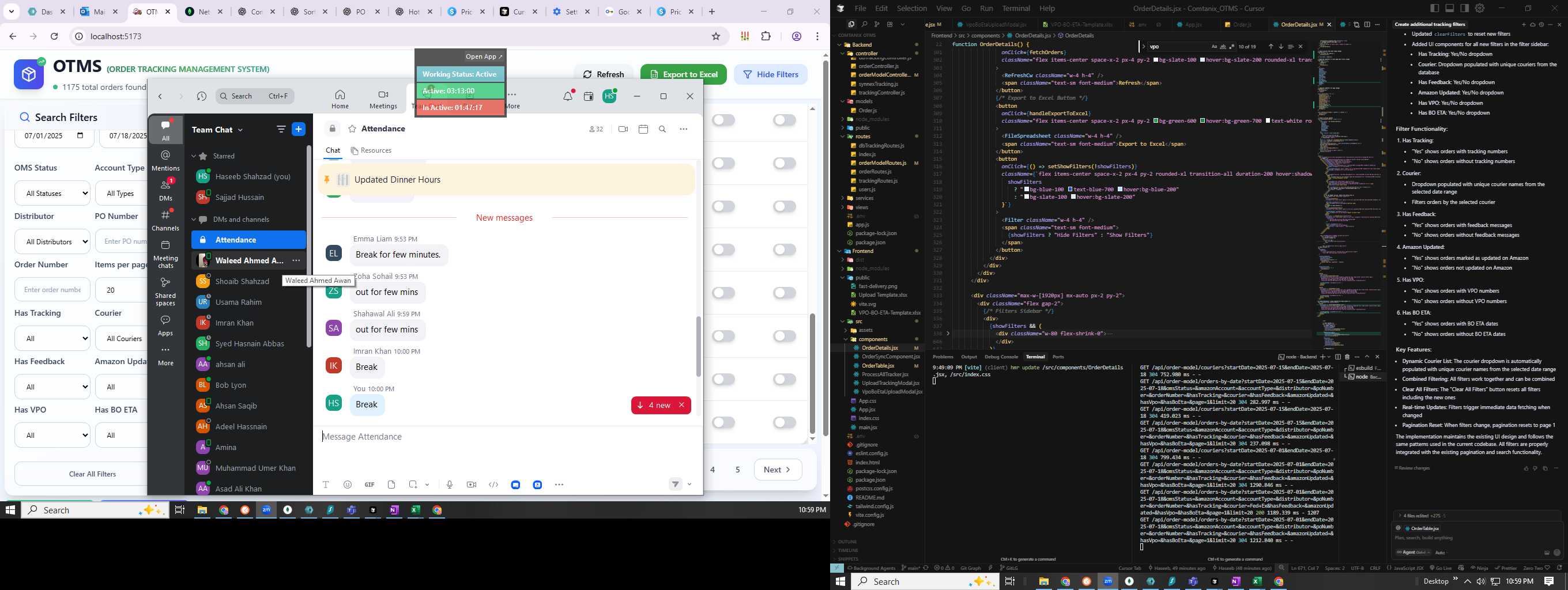Open text formatting in composer
The height and width of the screenshot is (590, 1568).
[x=326, y=485]
